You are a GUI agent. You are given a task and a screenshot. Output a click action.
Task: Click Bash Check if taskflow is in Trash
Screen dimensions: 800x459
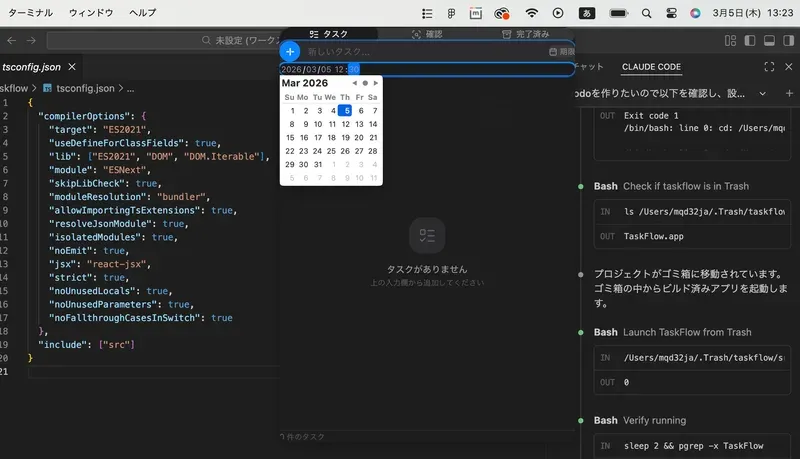click(671, 186)
